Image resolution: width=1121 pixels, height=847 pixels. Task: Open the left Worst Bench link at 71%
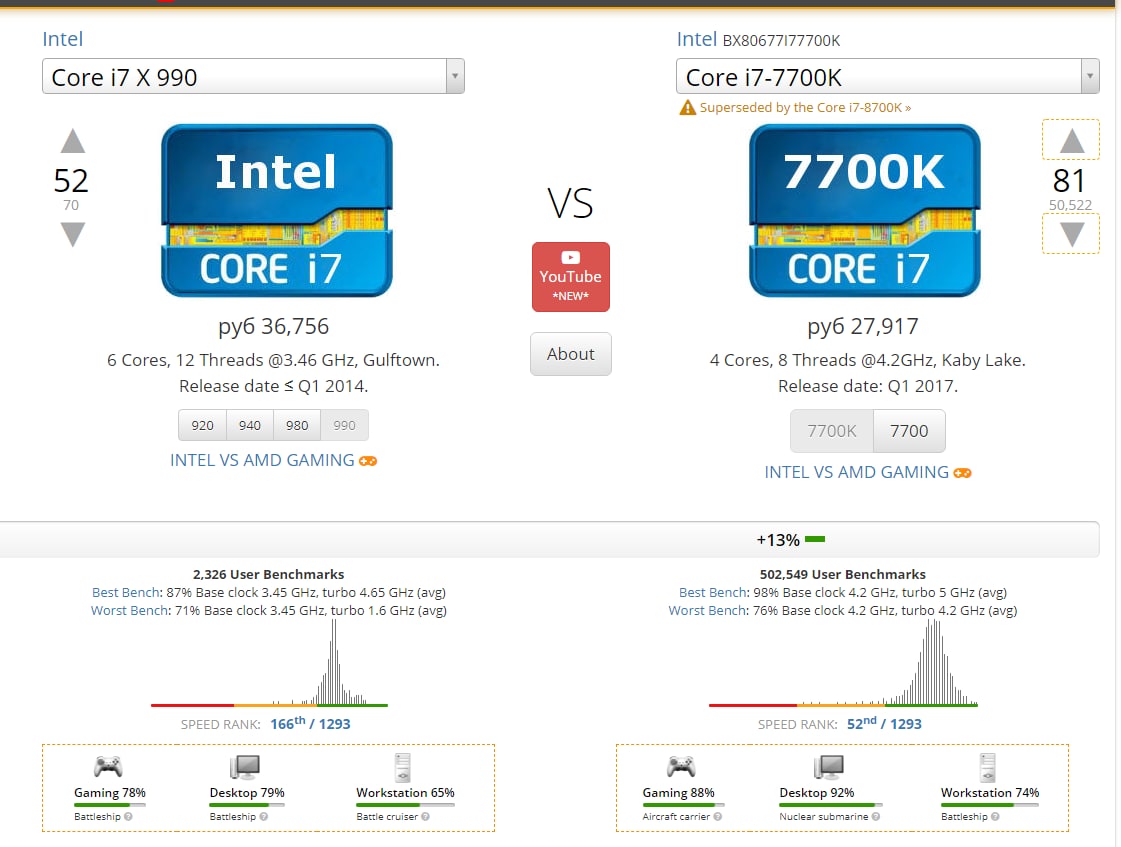point(129,610)
